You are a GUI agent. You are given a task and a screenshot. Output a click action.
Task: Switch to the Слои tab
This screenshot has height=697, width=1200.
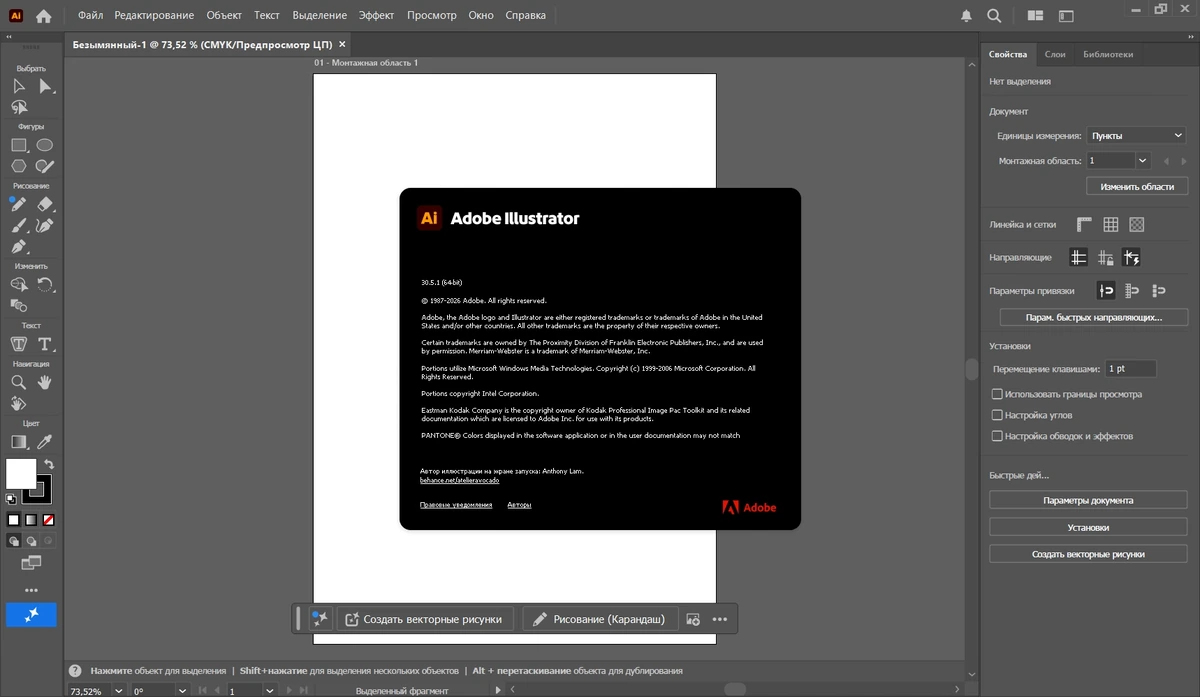[x=1054, y=54]
